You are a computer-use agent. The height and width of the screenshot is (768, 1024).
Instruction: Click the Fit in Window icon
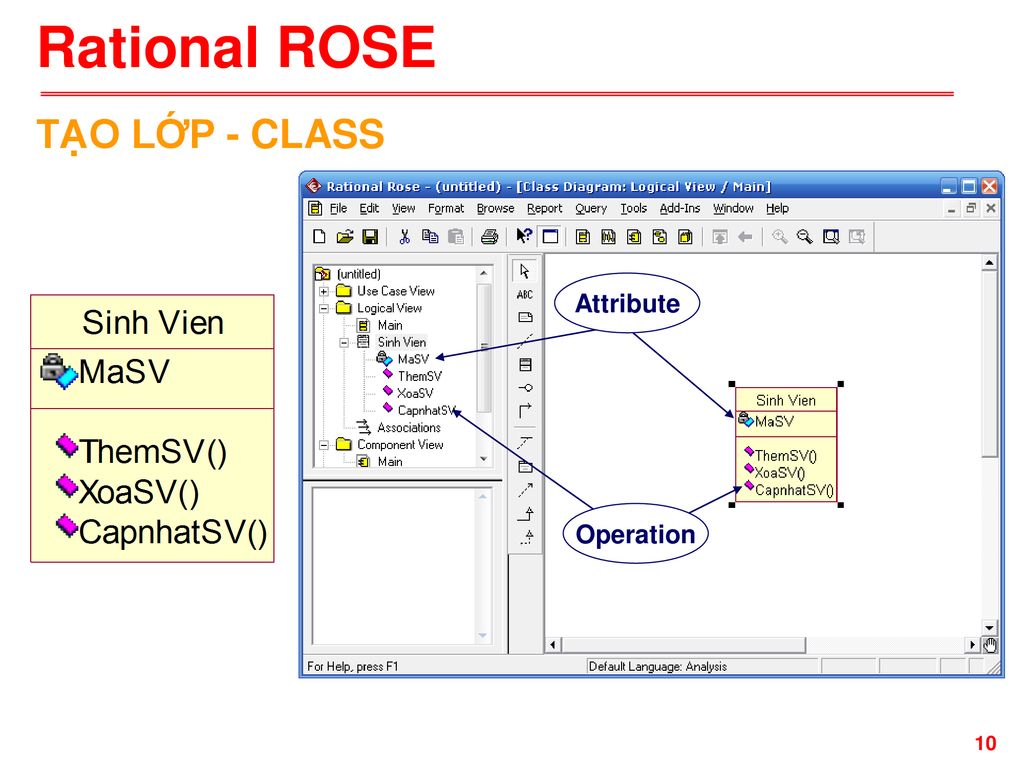coord(831,236)
